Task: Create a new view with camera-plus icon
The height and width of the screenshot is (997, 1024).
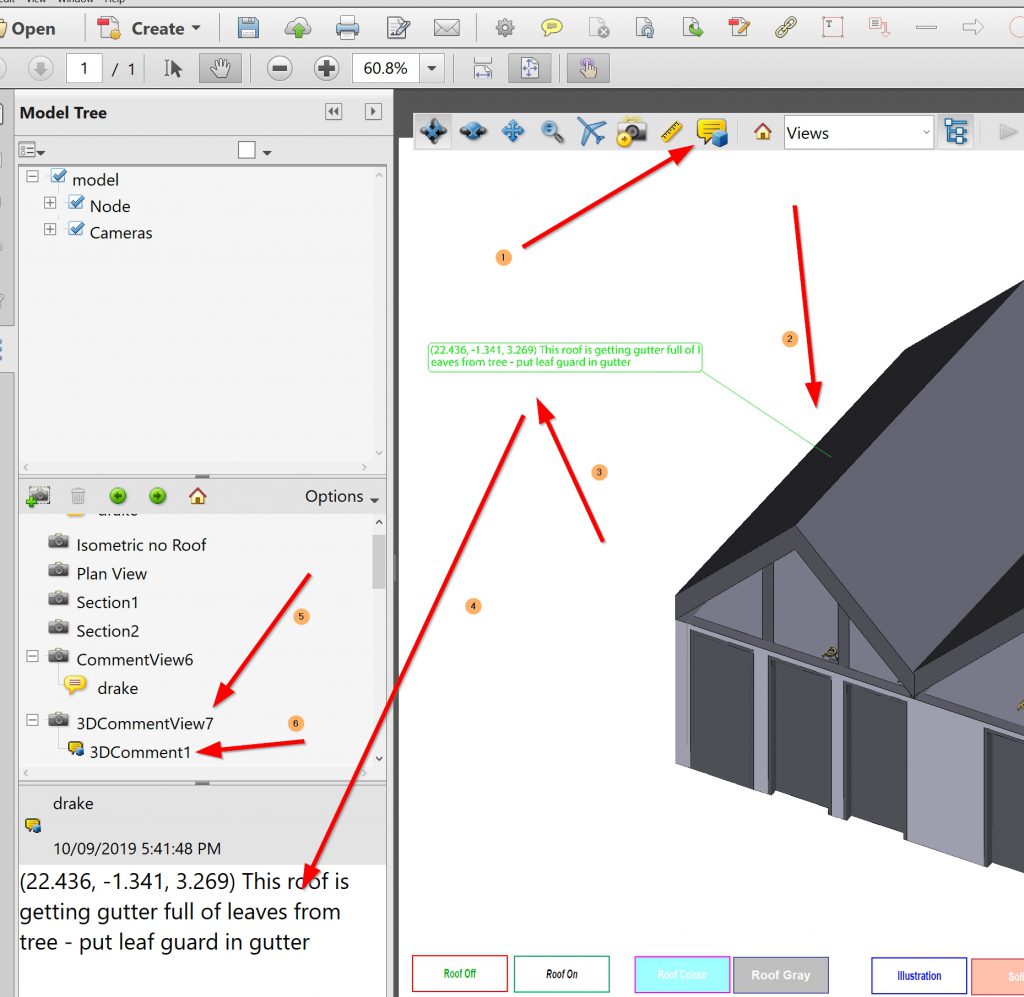Action: pyautogui.click(x=38, y=496)
